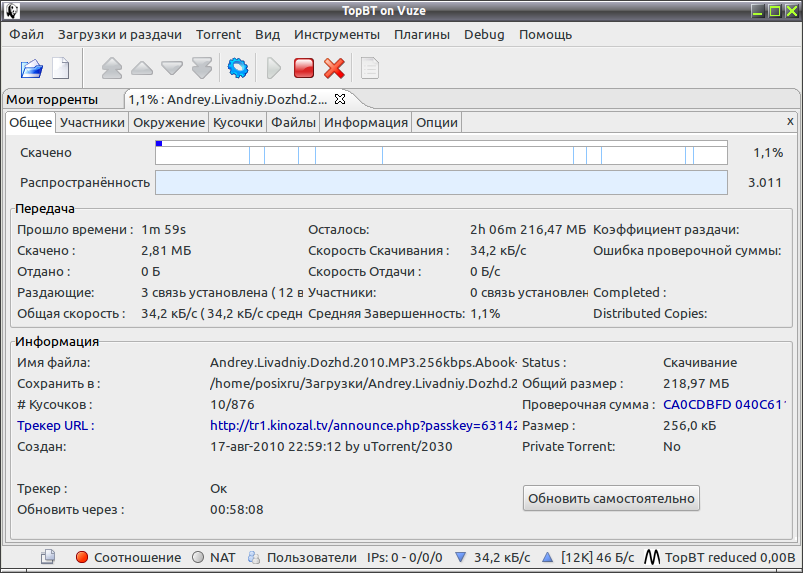
Task: Click the Скачено pieces progress bar
Action: click(x=441, y=152)
